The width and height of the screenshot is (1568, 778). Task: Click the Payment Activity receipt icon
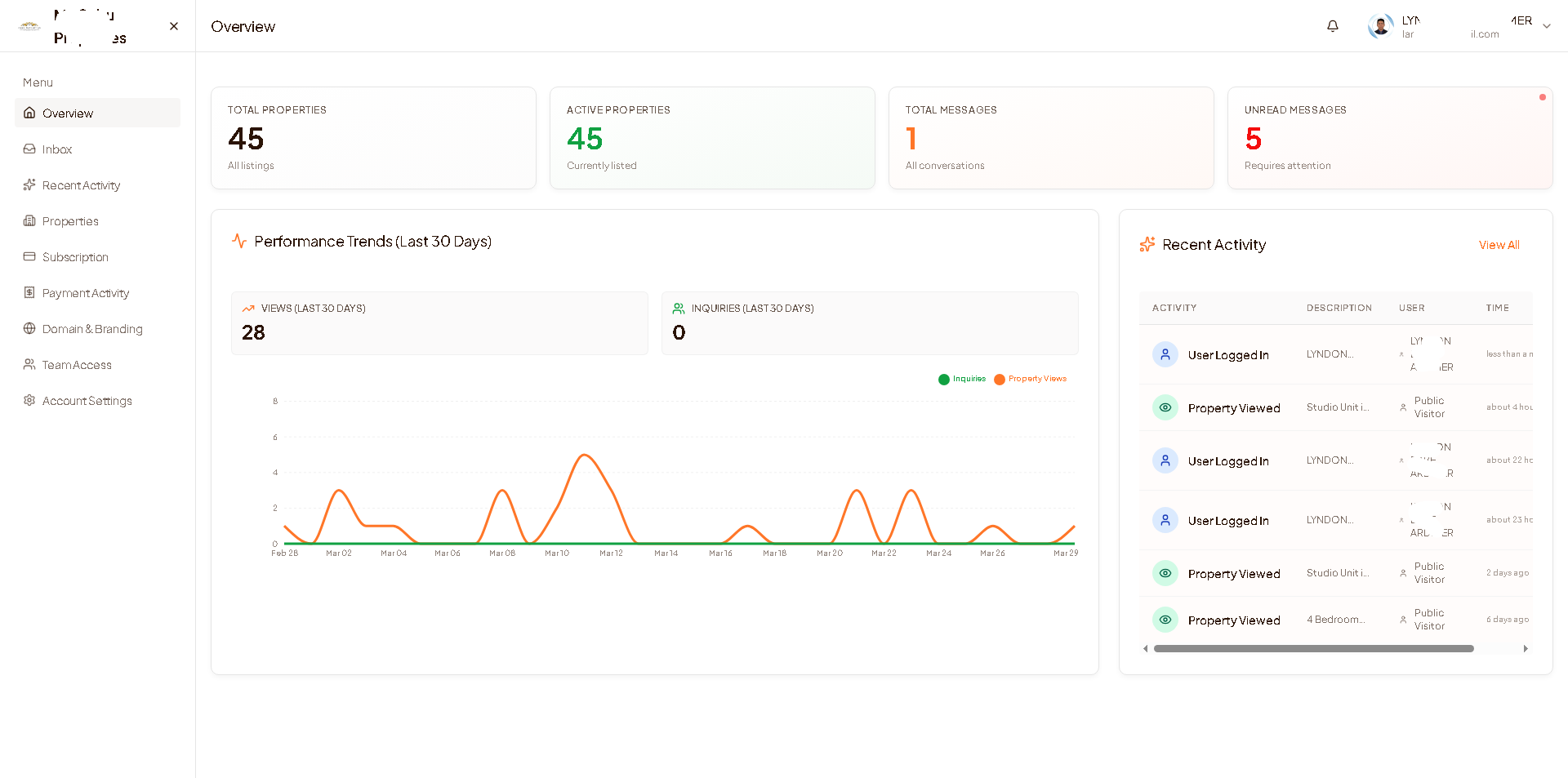coord(29,293)
